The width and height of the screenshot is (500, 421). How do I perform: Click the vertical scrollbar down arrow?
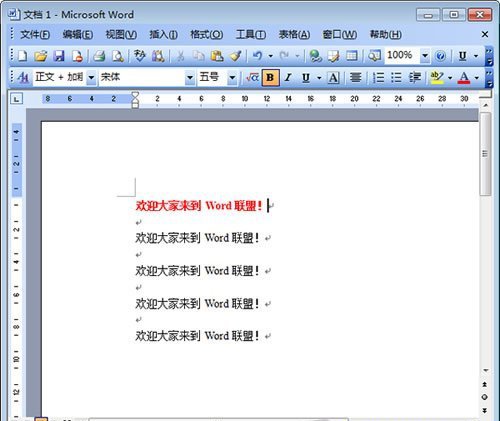(x=485, y=370)
